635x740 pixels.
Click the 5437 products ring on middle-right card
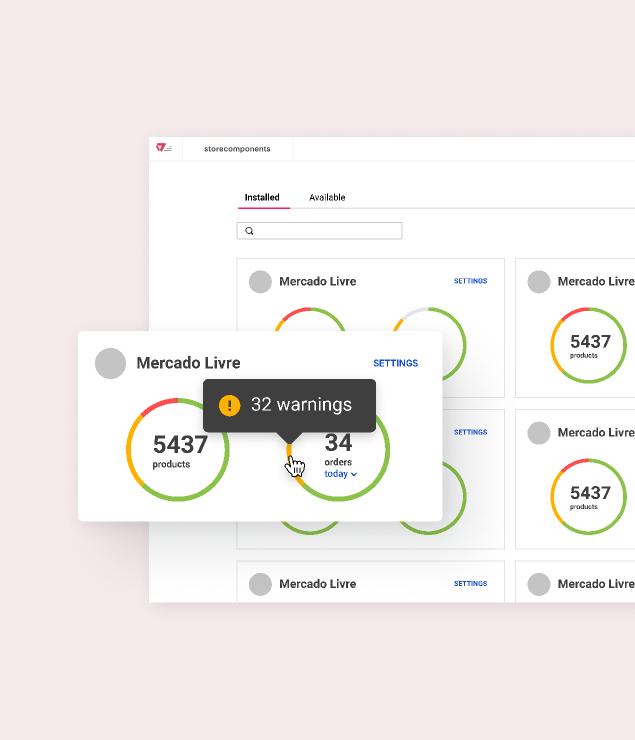(x=588, y=496)
